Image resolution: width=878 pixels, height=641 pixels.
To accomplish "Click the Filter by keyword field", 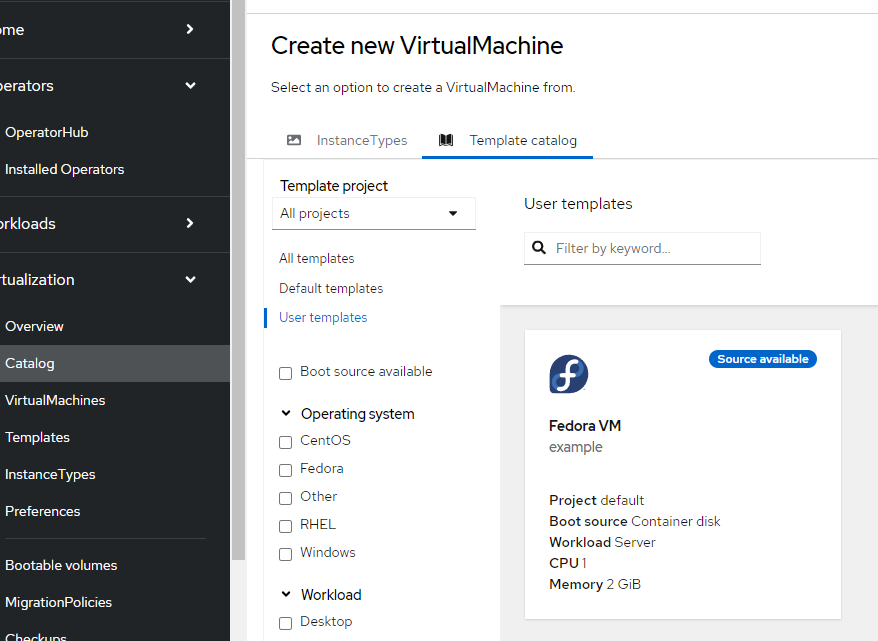I will click(x=650, y=248).
